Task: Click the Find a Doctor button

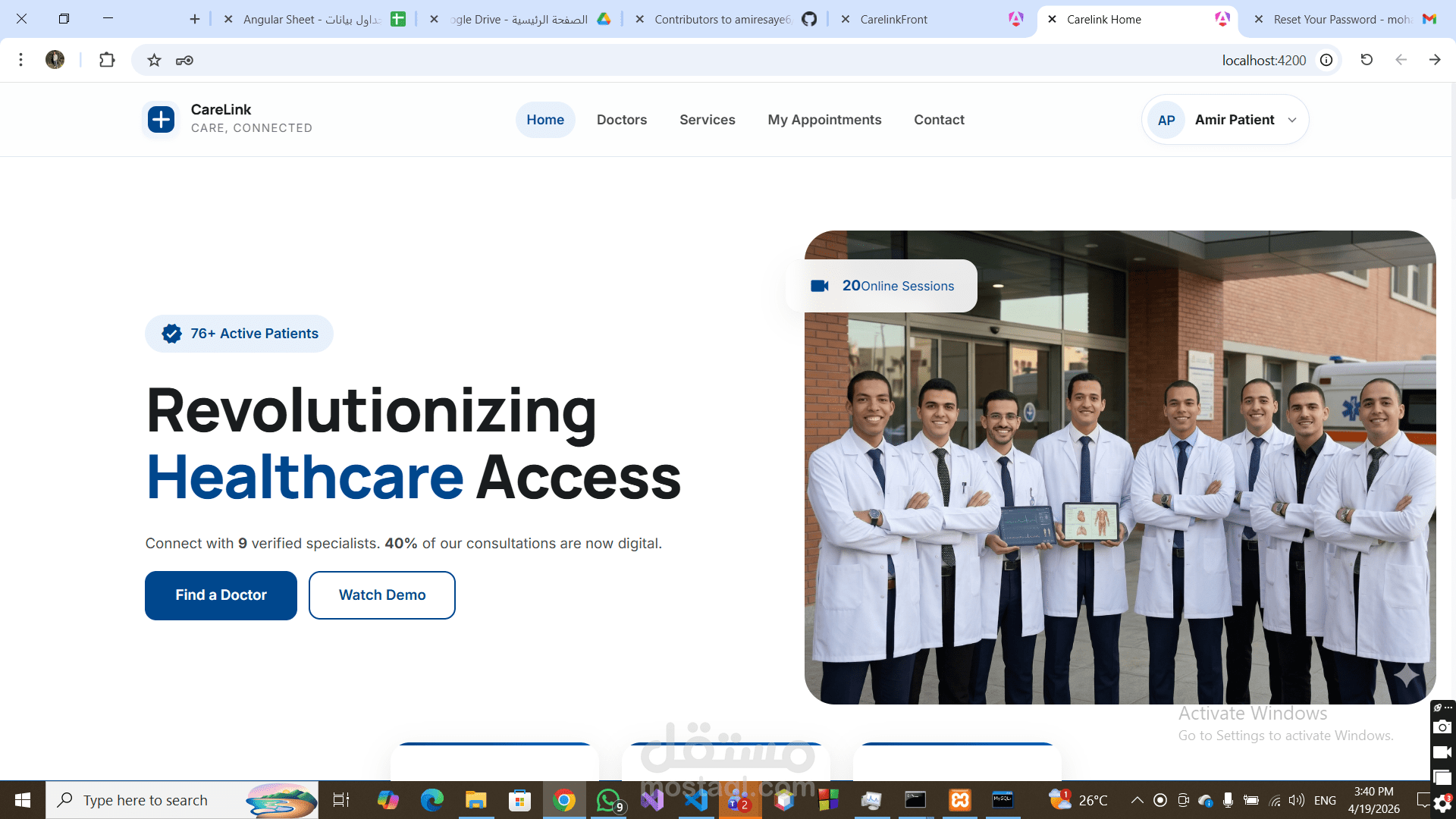Action: tap(221, 595)
